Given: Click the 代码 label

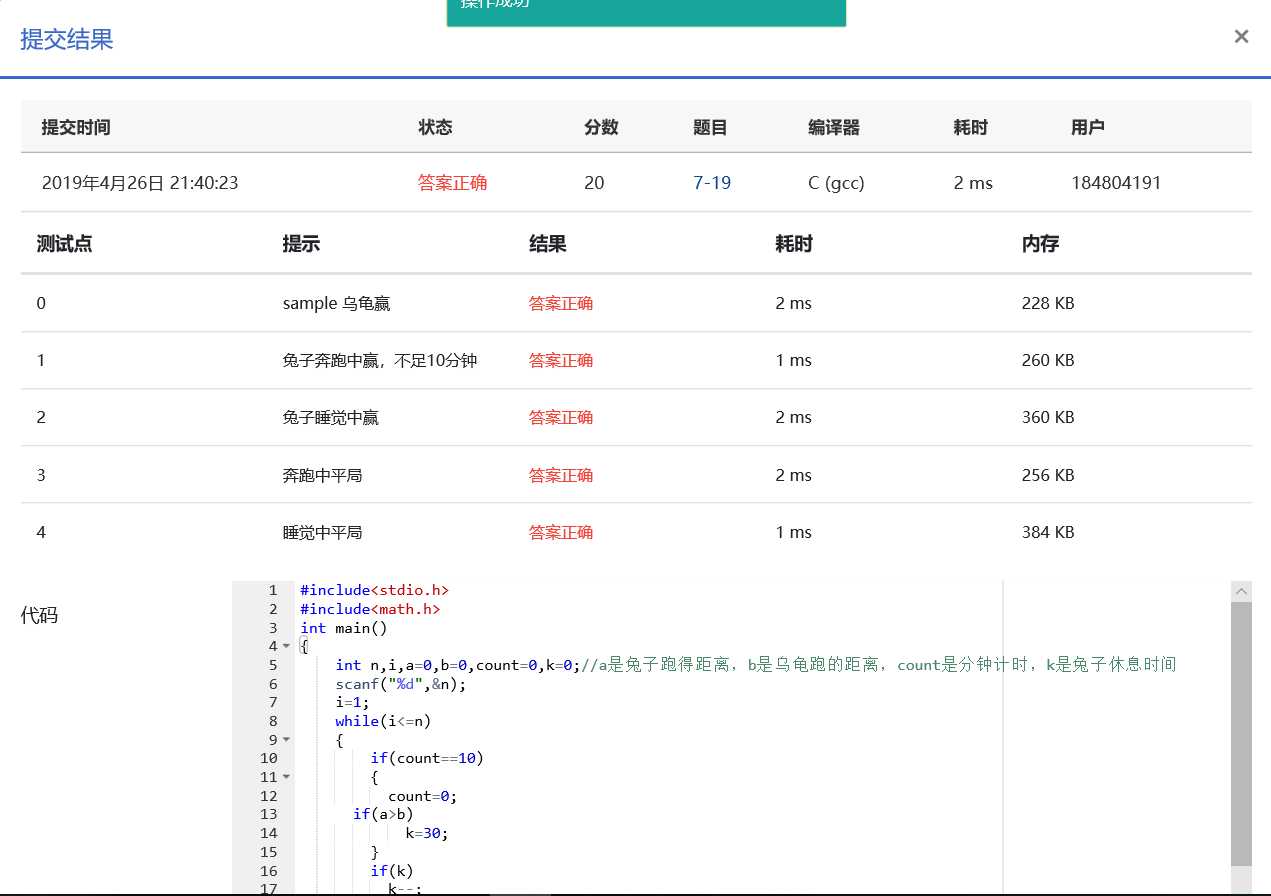Looking at the screenshot, I should coord(39,615).
